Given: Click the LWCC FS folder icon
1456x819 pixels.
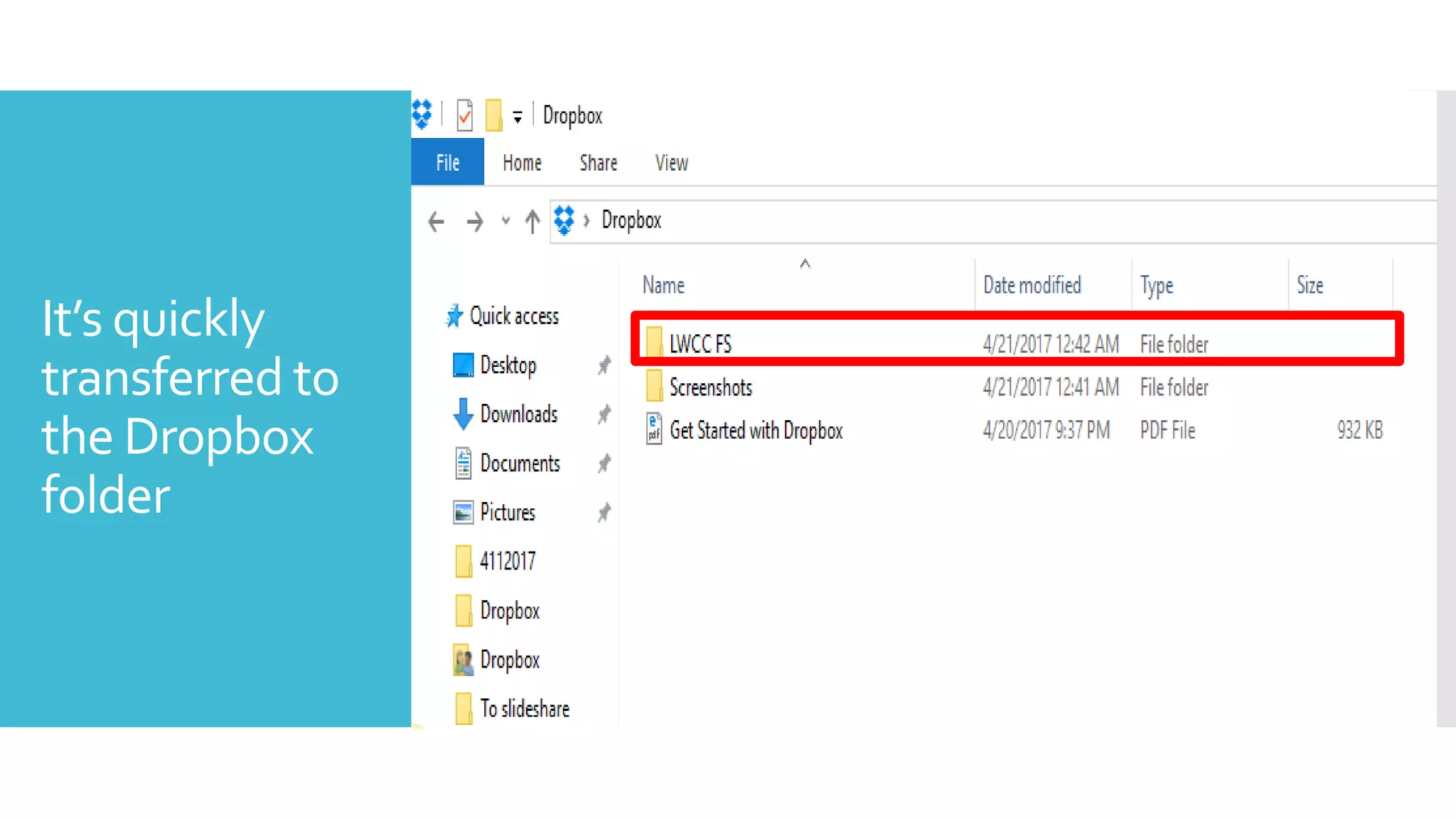Looking at the screenshot, I should pos(654,342).
